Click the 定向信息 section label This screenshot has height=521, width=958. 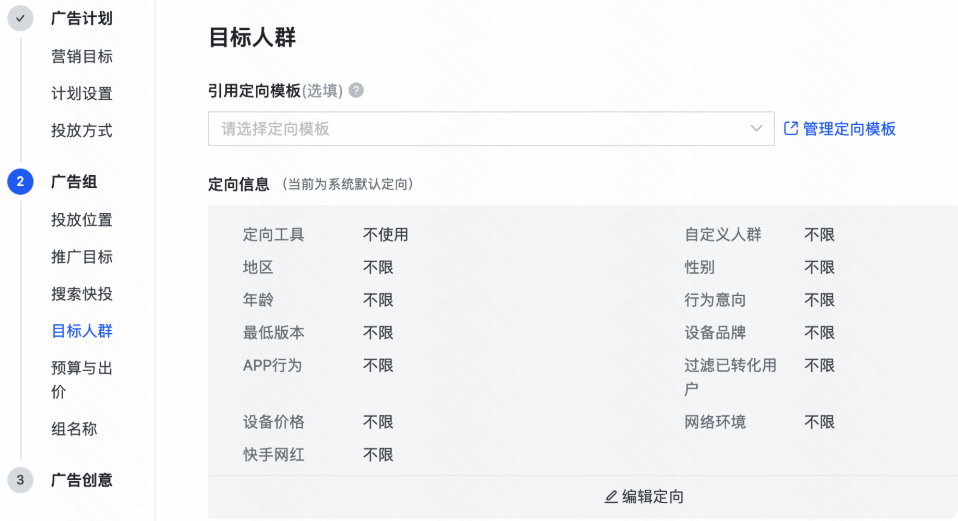238,184
